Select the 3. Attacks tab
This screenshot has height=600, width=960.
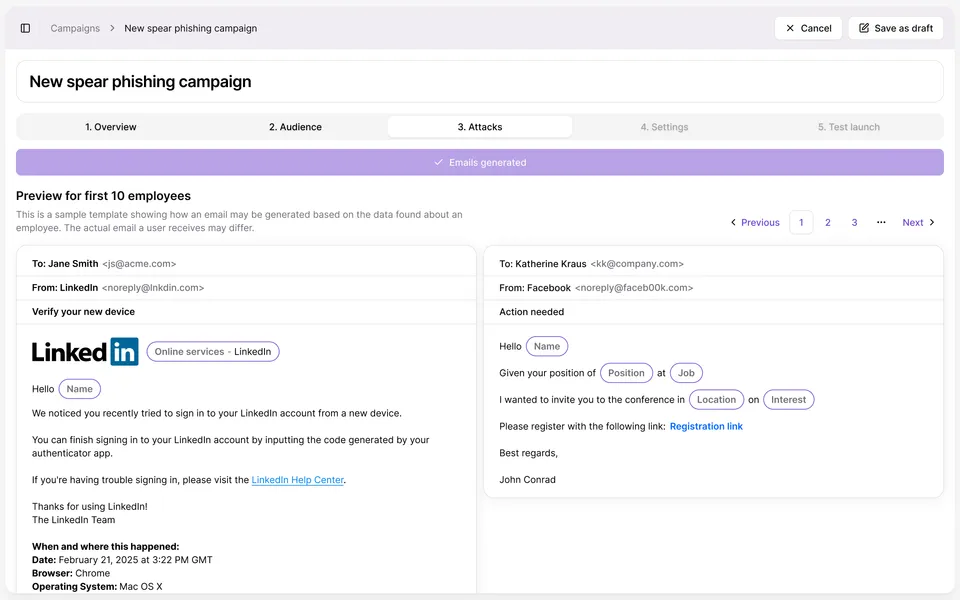click(x=480, y=127)
